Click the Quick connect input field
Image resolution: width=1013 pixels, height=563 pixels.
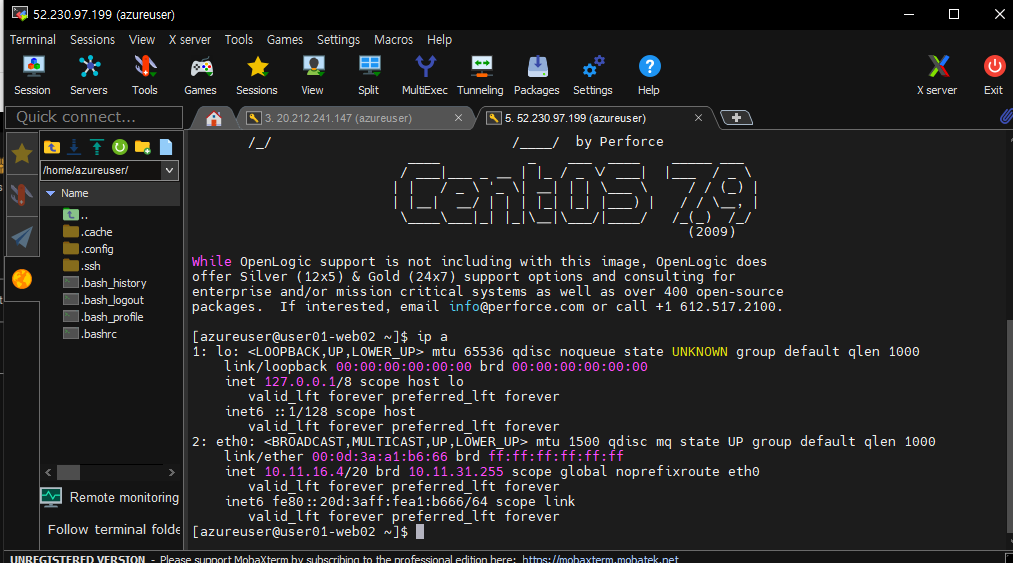coord(94,117)
